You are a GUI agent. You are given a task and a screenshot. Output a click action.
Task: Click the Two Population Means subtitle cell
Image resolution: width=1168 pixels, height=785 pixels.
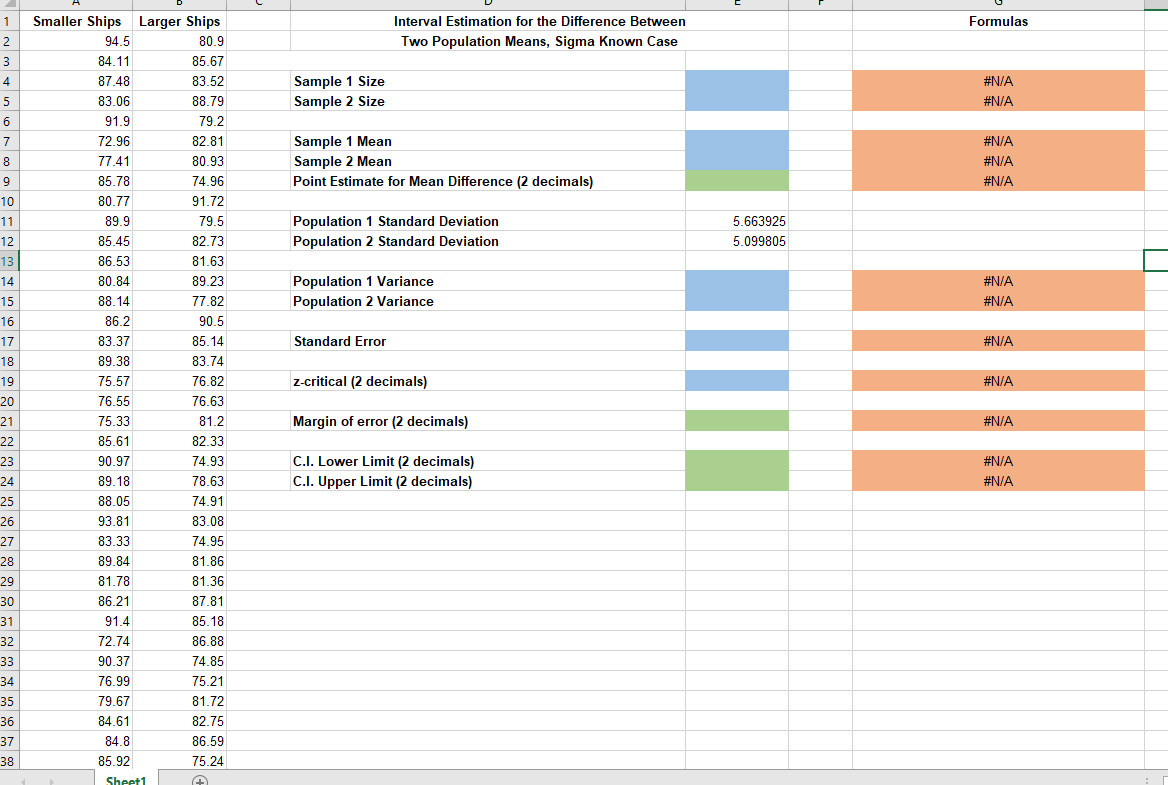[x=539, y=41]
